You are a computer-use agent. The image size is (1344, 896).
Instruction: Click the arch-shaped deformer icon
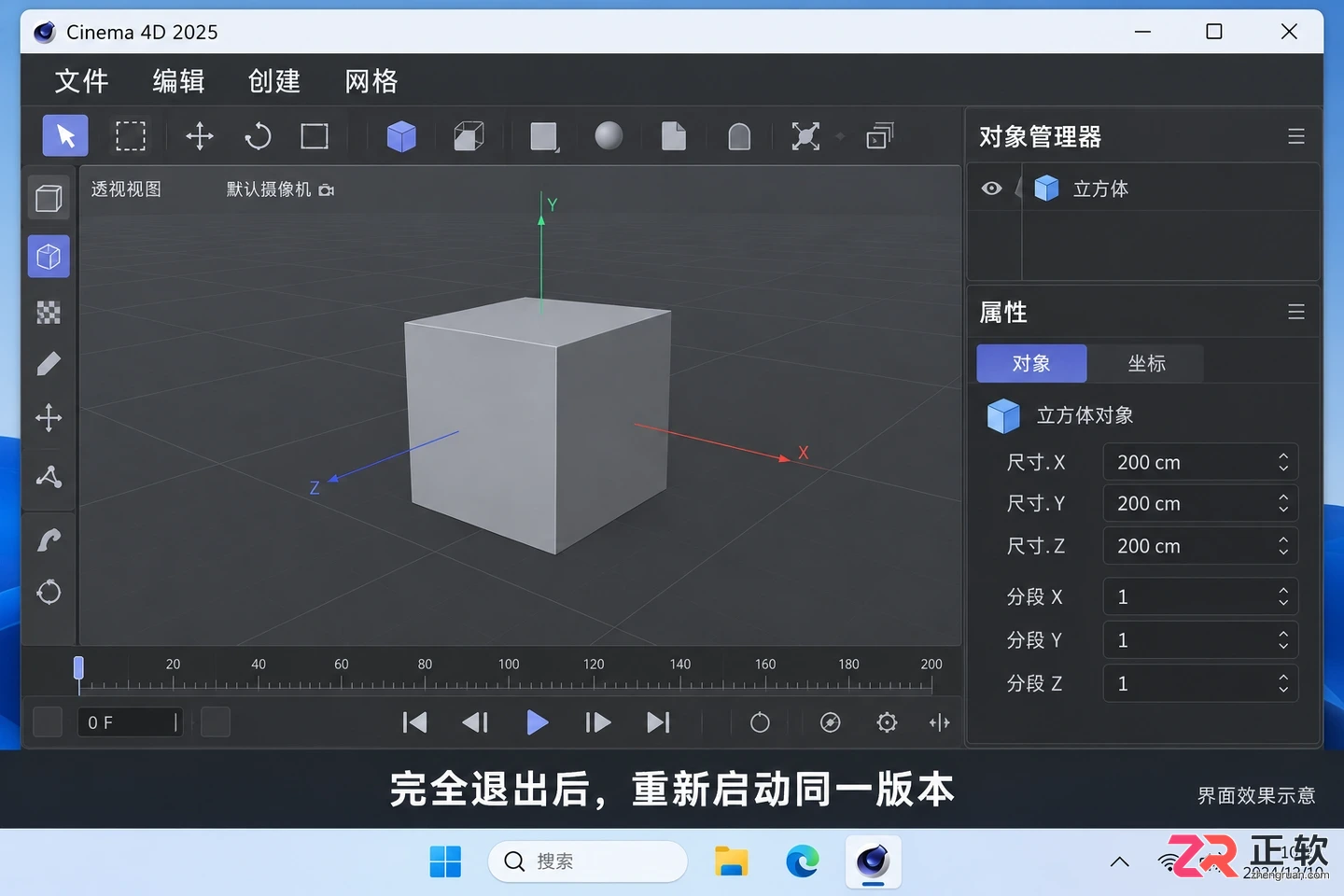739,136
